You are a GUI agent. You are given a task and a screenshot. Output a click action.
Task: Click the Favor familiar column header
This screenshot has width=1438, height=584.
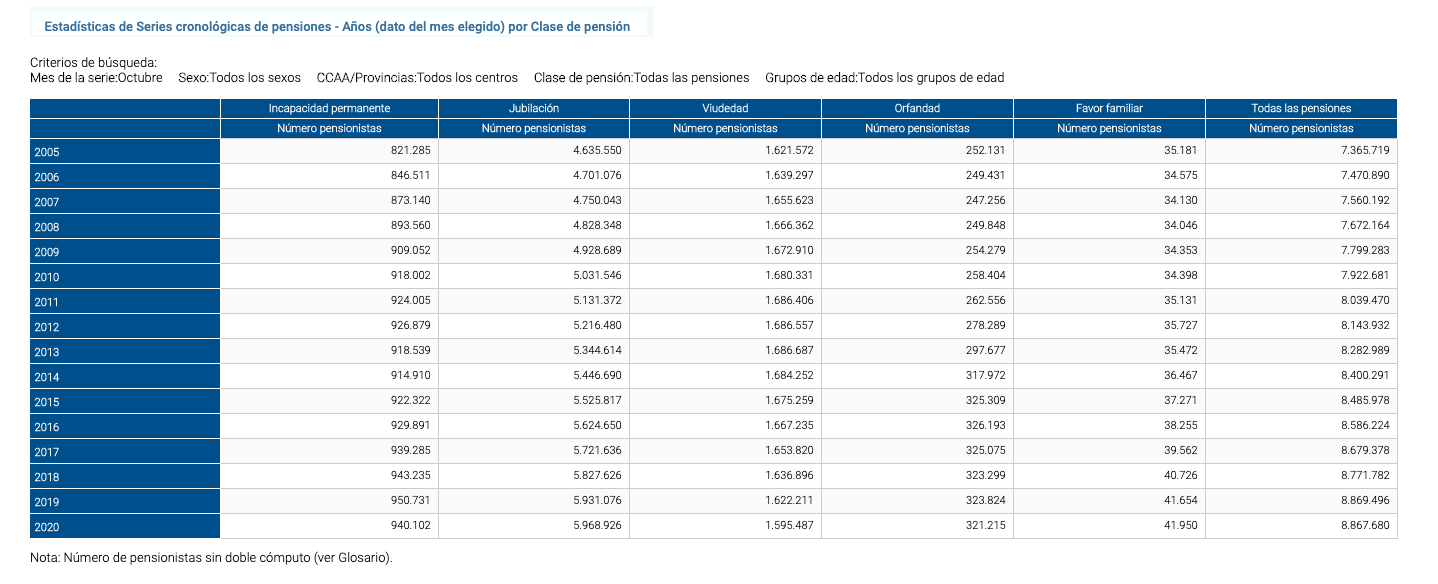1109,108
